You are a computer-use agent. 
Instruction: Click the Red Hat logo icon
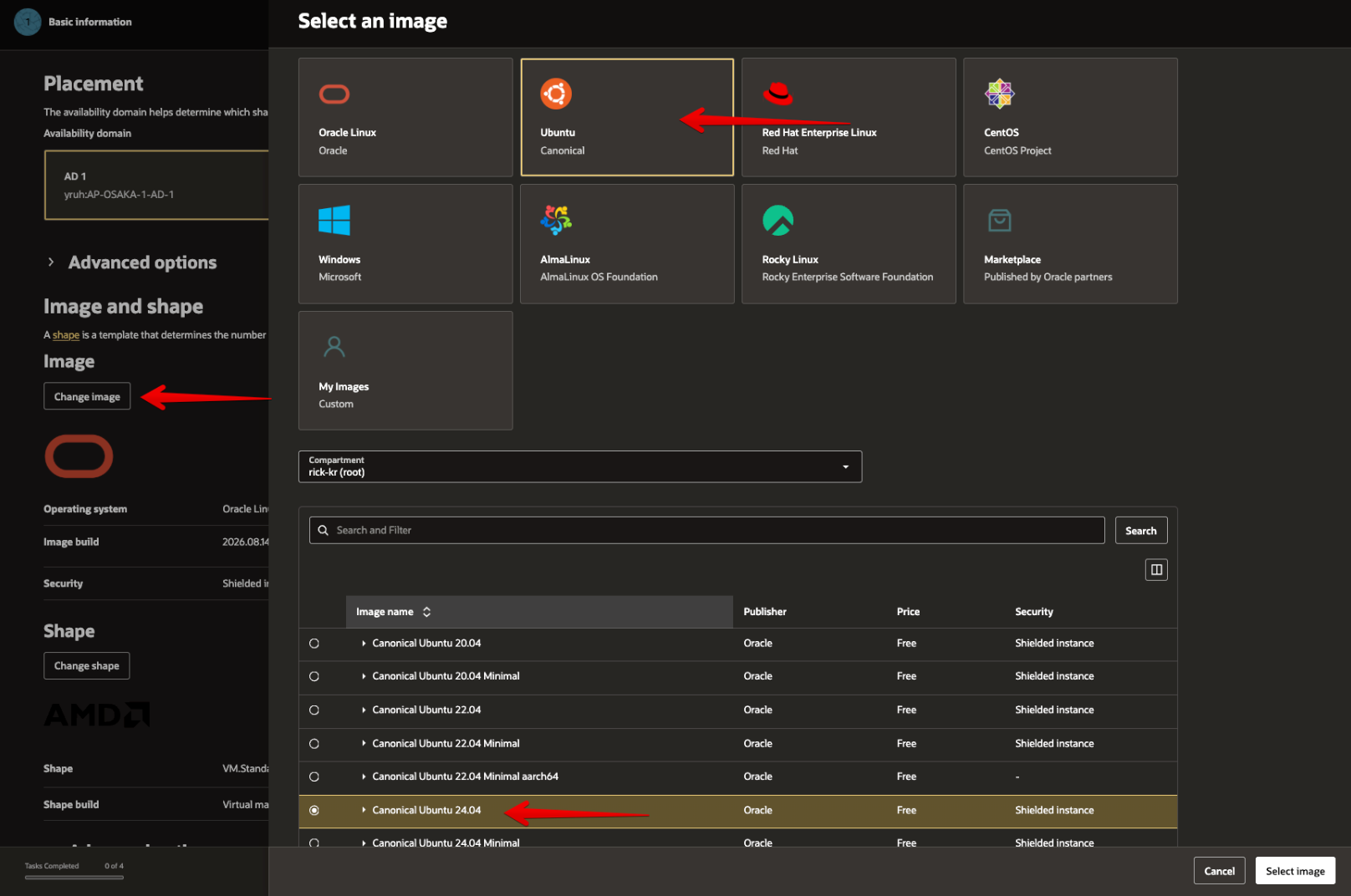777,94
